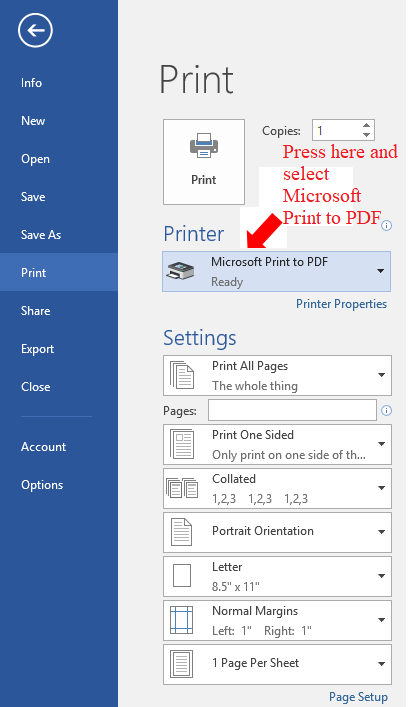Click the back arrow circle icon
This screenshot has height=707, width=408.
[x=35, y=30]
